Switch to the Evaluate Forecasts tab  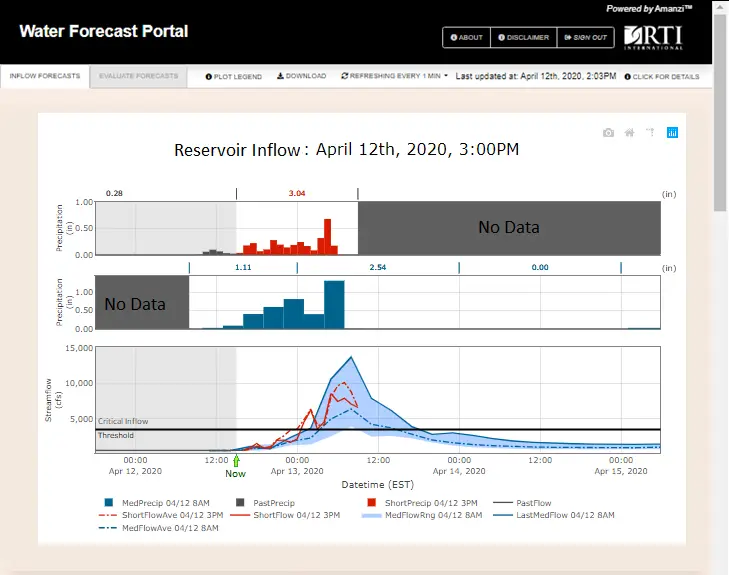tap(139, 76)
